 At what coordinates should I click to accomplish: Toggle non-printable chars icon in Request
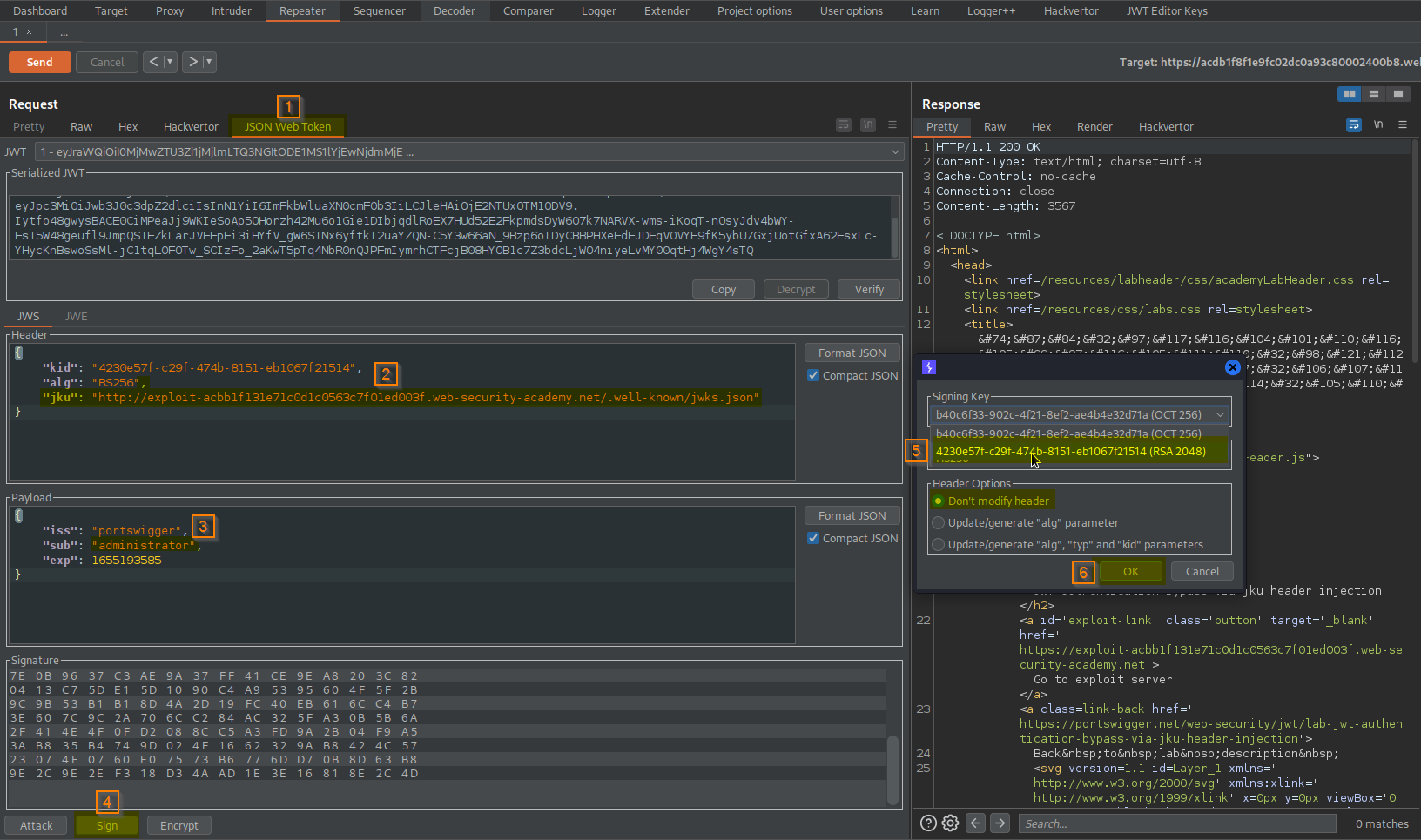click(868, 125)
